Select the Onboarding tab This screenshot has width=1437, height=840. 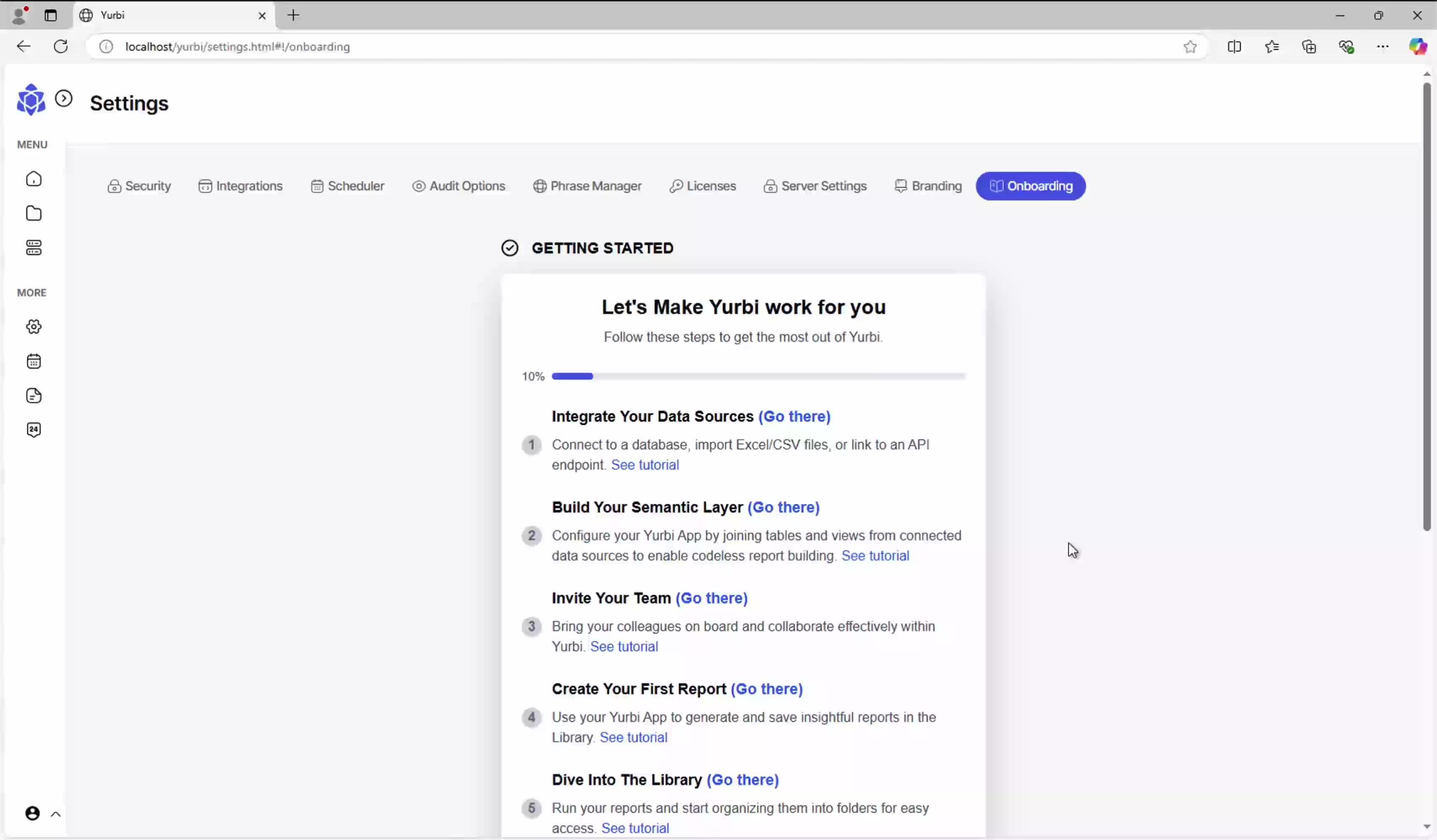[x=1030, y=186]
